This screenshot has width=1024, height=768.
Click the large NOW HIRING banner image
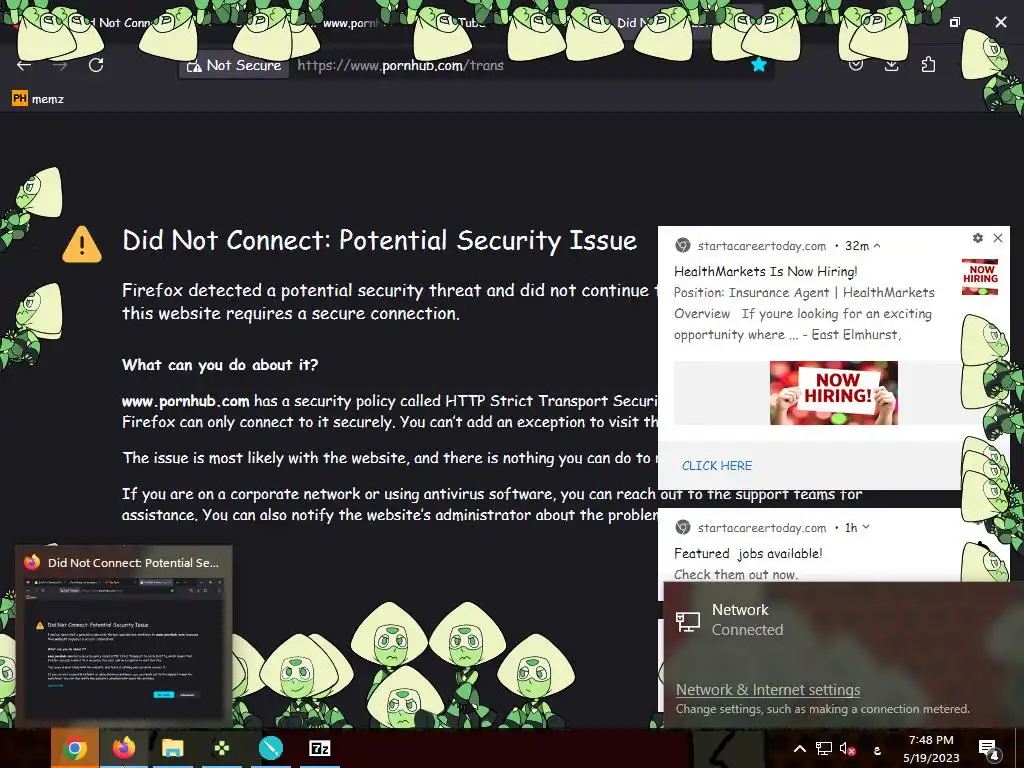[x=833, y=393]
